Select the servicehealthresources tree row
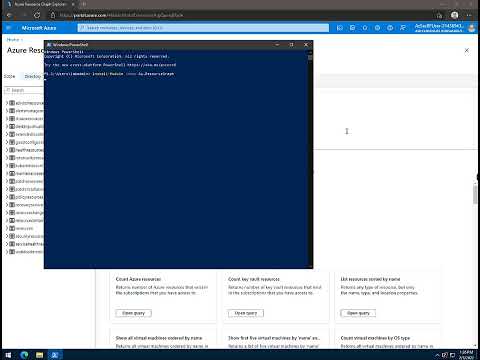The height and width of the screenshot is (360, 480). click(24, 244)
